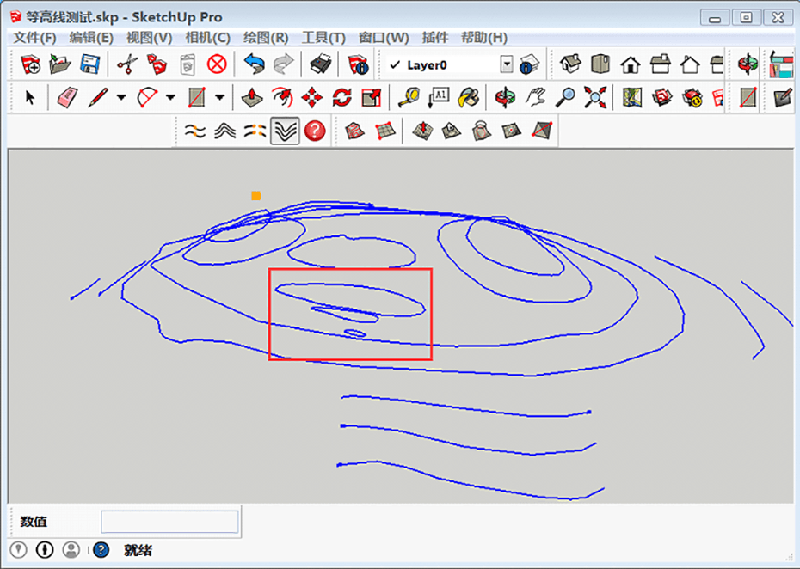Activate the Pan hand tool
This screenshot has width=800, height=569.
tap(535, 97)
